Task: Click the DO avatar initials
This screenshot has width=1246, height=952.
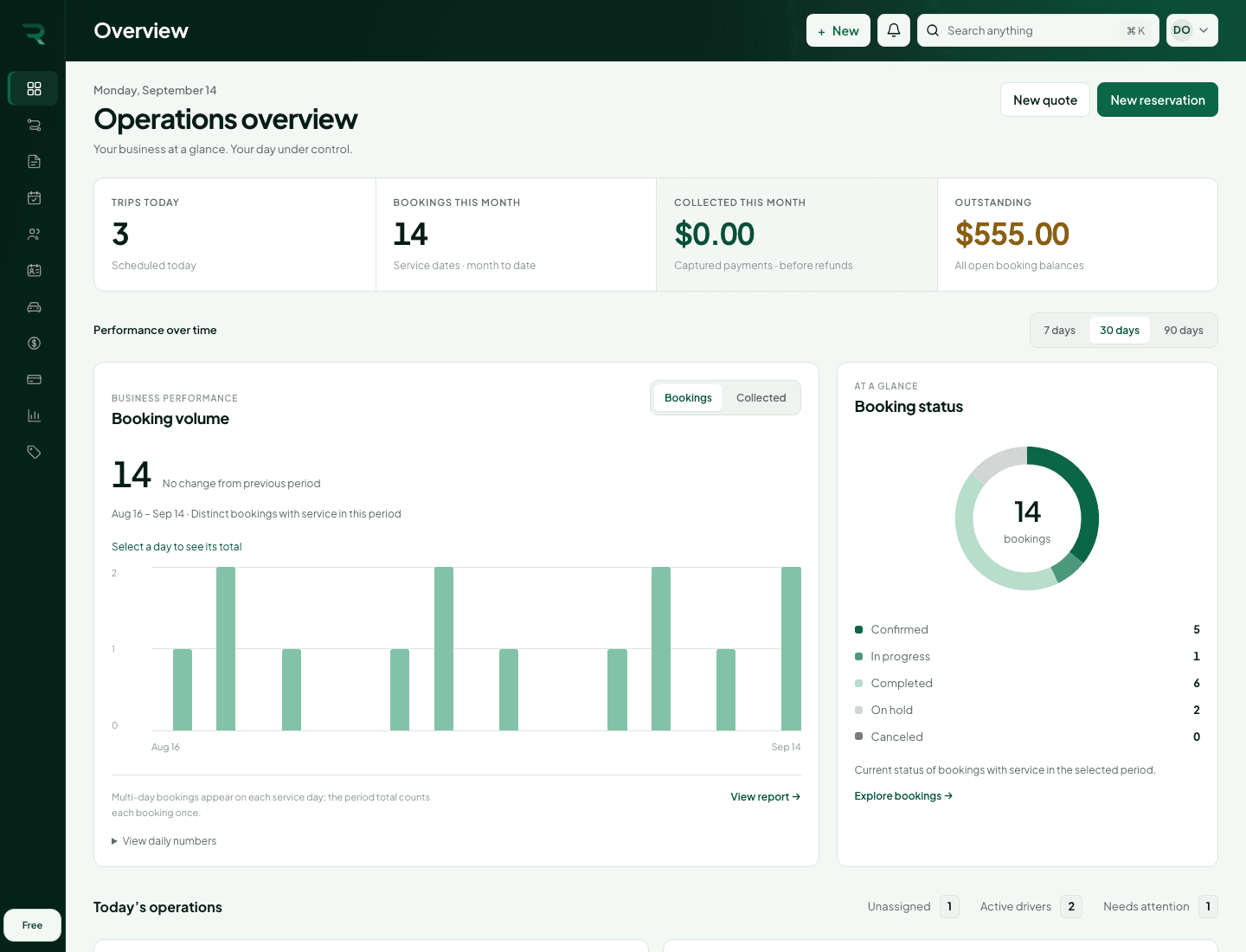Action: point(1181,30)
